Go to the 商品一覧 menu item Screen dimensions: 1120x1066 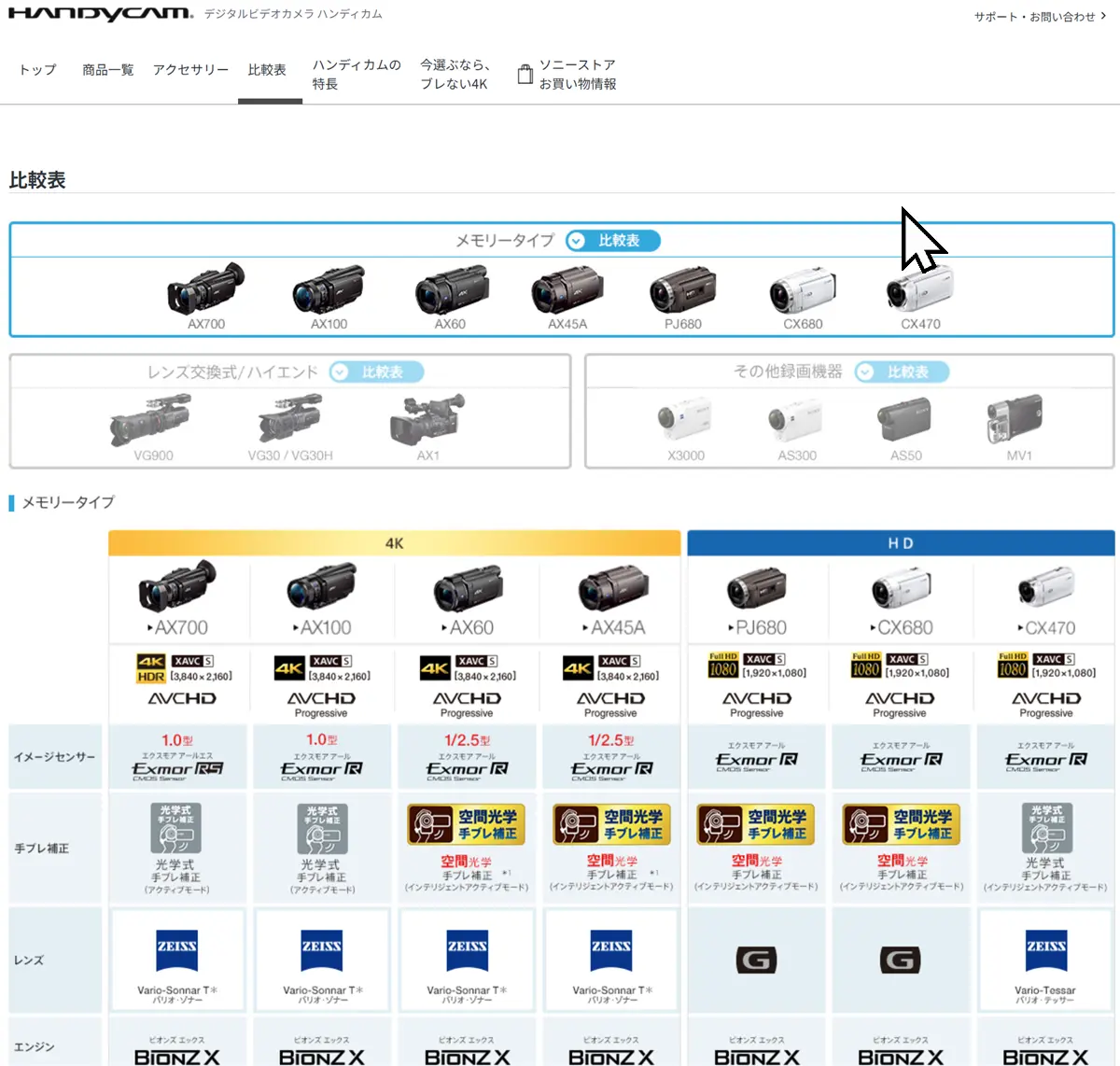pyautogui.click(x=108, y=70)
